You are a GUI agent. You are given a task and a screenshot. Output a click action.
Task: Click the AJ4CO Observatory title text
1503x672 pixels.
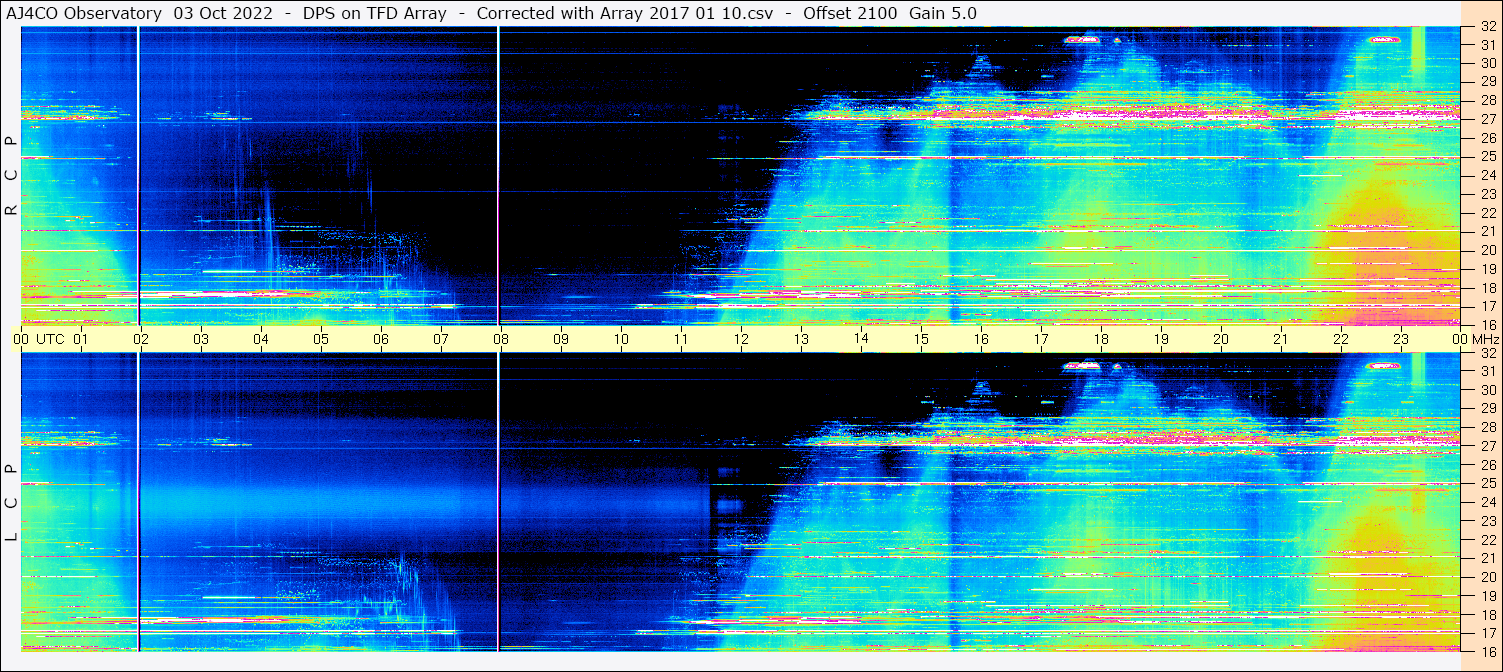[83, 13]
